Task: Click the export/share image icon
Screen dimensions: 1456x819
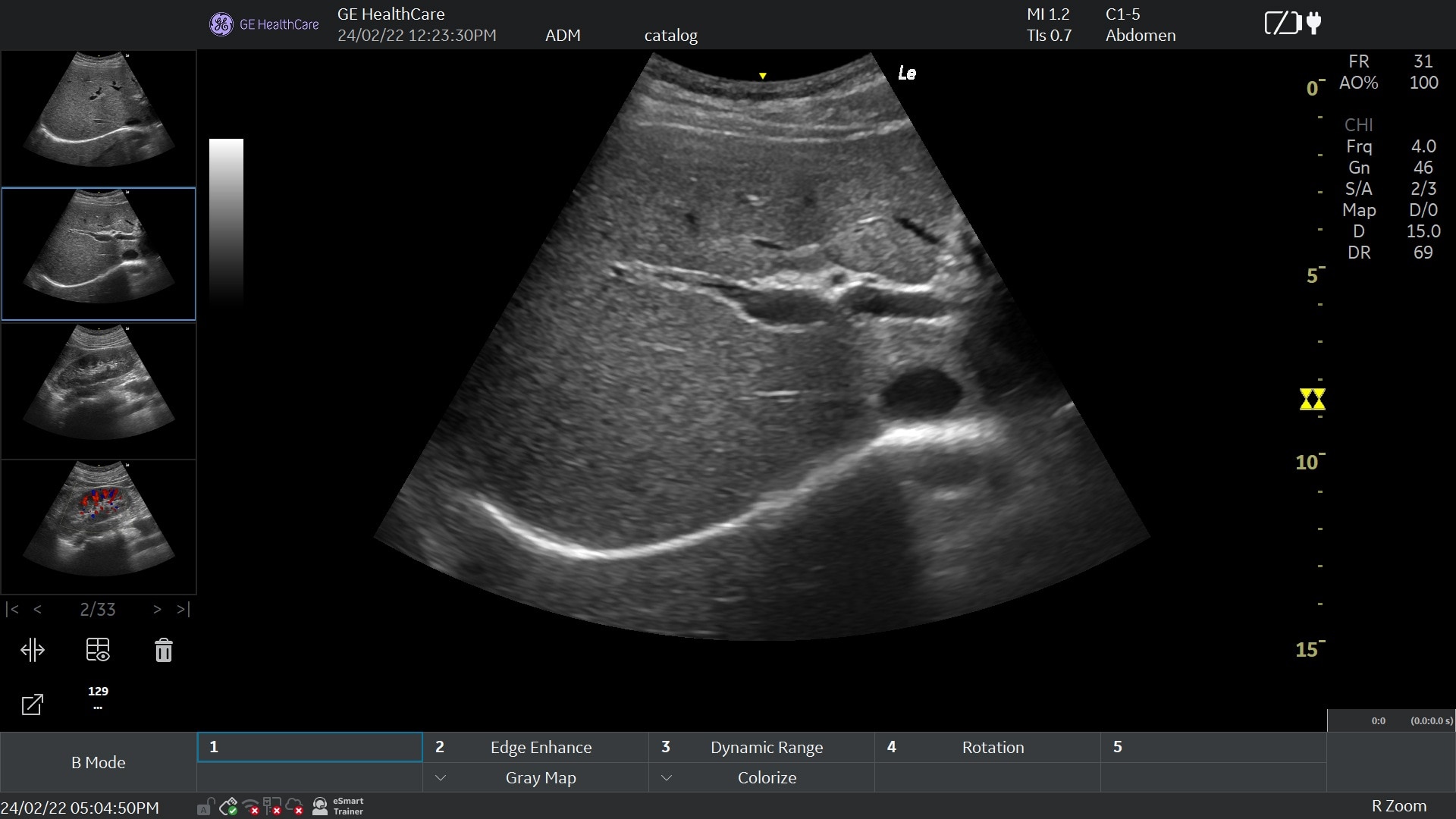Action: tap(33, 704)
